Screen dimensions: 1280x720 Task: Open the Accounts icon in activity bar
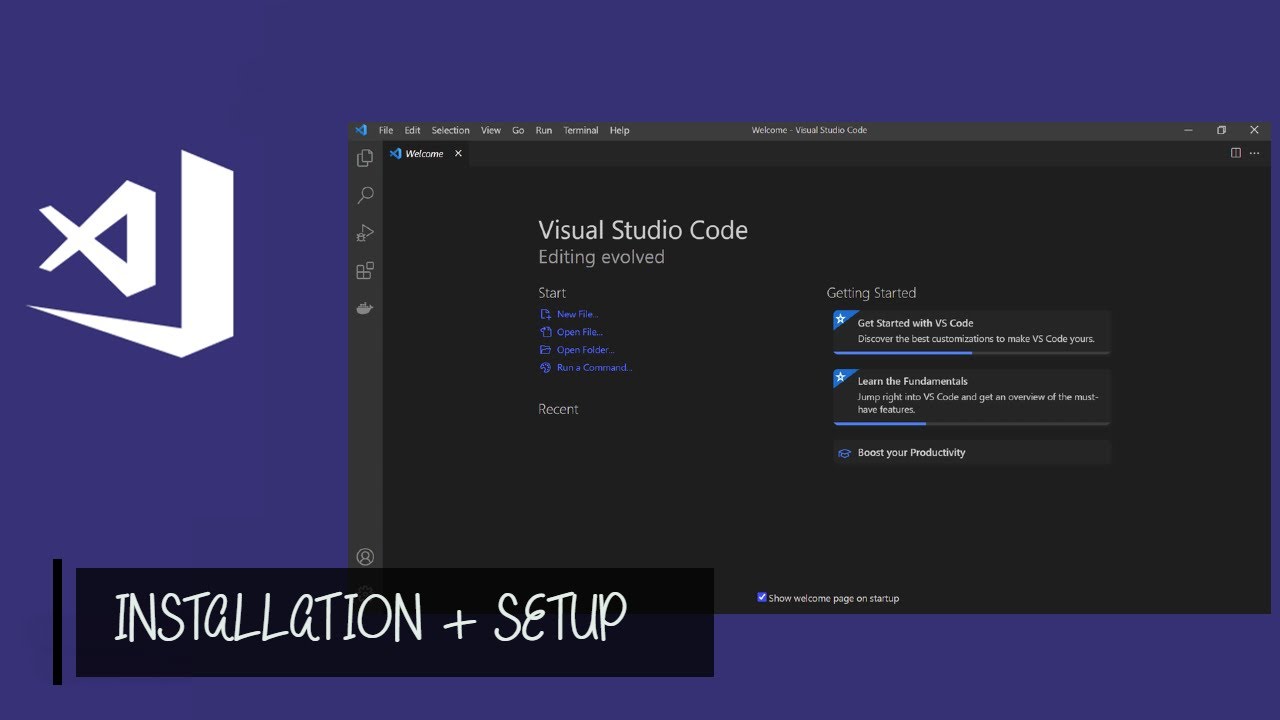click(x=365, y=557)
